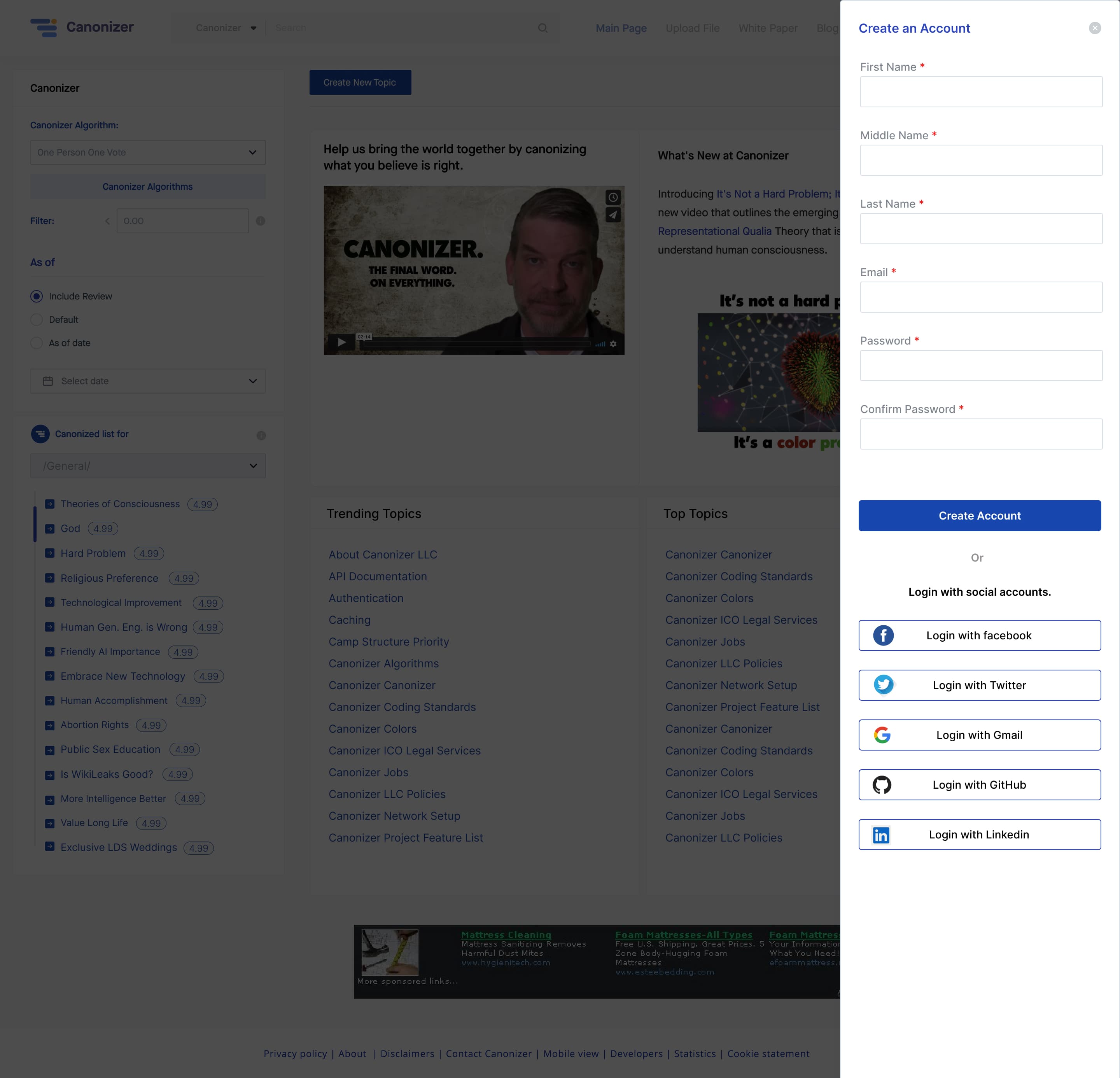Image resolution: width=1120 pixels, height=1078 pixels.
Task: Click the arrow icon beside God topic
Action: tap(50, 528)
